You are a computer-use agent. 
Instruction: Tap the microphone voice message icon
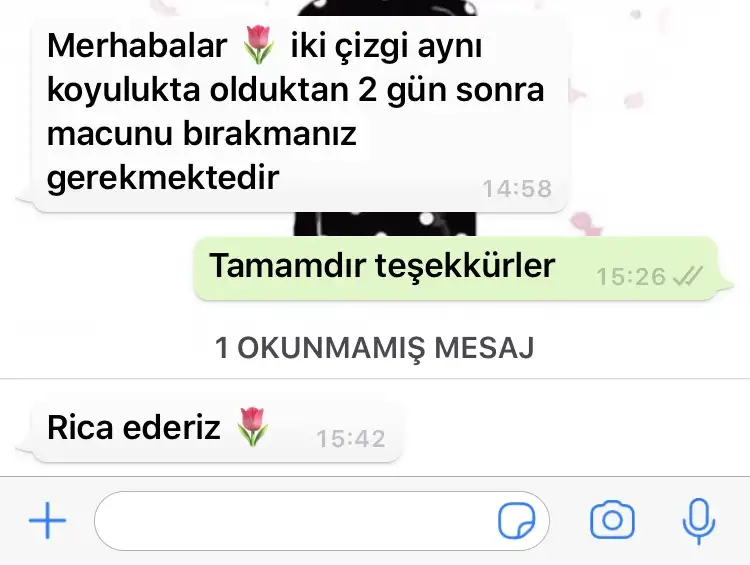click(698, 521)
